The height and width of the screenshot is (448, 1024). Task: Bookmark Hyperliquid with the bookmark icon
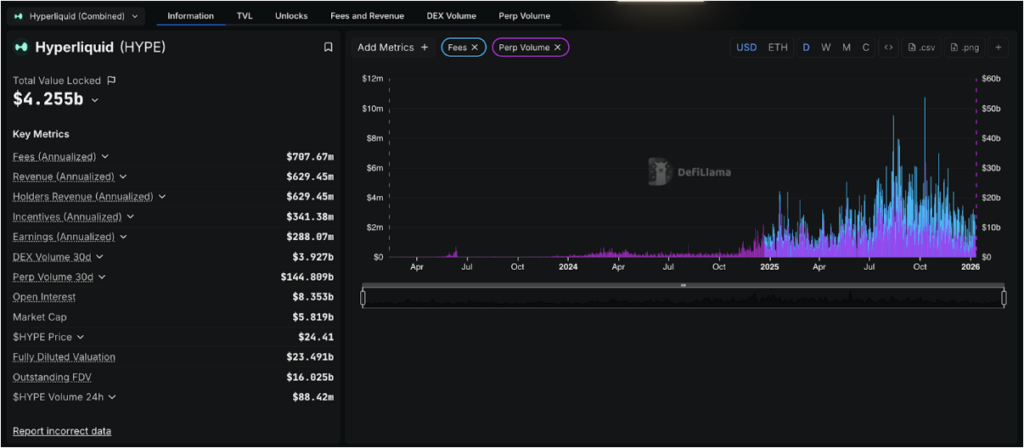point(328,47)
